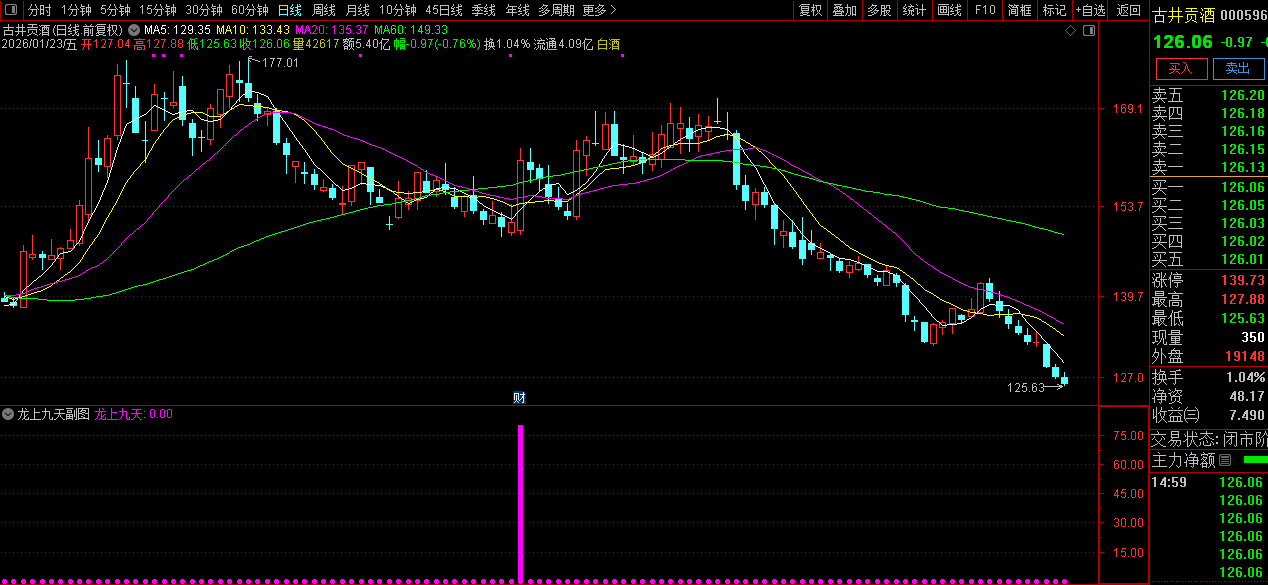Click the 14:59 trade tick row
1268x585 pixels.
point(1209,482)
